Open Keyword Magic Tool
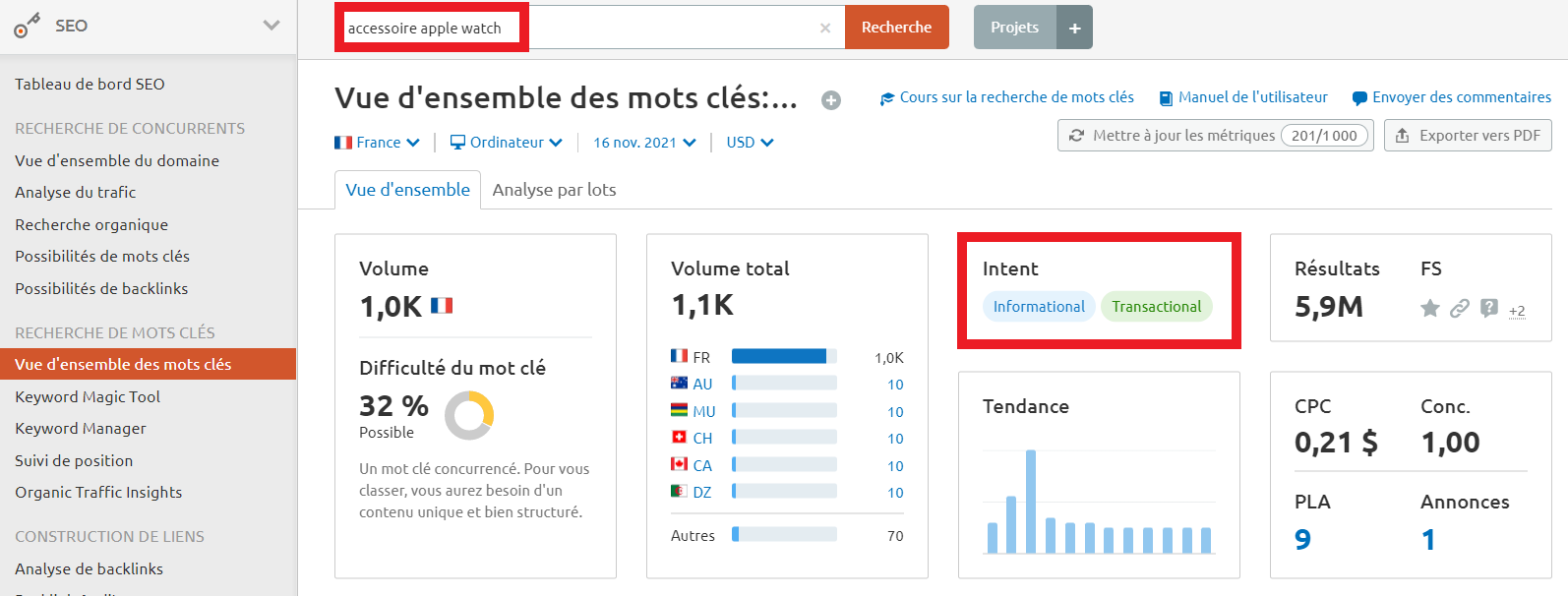The height and width of the screenshot is (596, 1568). pyautogui.click(x=88, y=397)
